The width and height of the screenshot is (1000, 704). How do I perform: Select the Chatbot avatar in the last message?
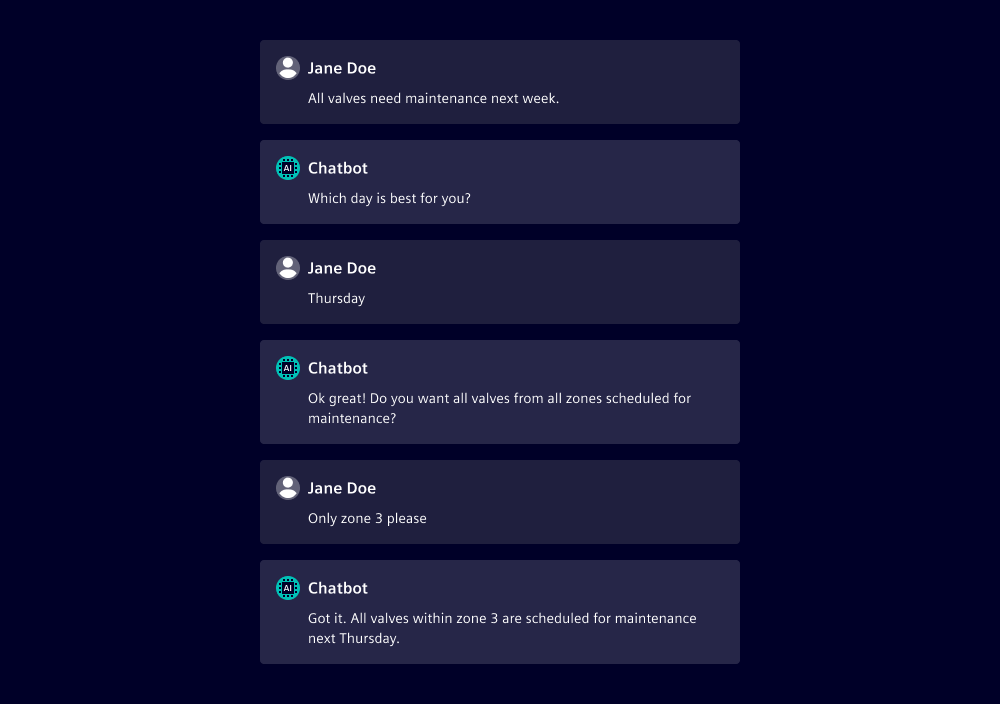[288, 588]
